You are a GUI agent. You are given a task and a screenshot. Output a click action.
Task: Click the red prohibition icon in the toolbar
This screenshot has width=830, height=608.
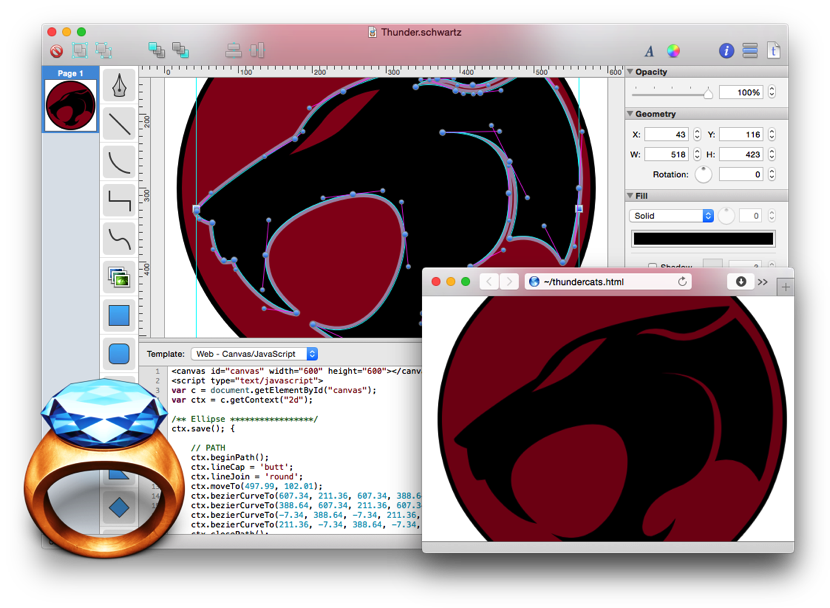click(x=56, y=51)
